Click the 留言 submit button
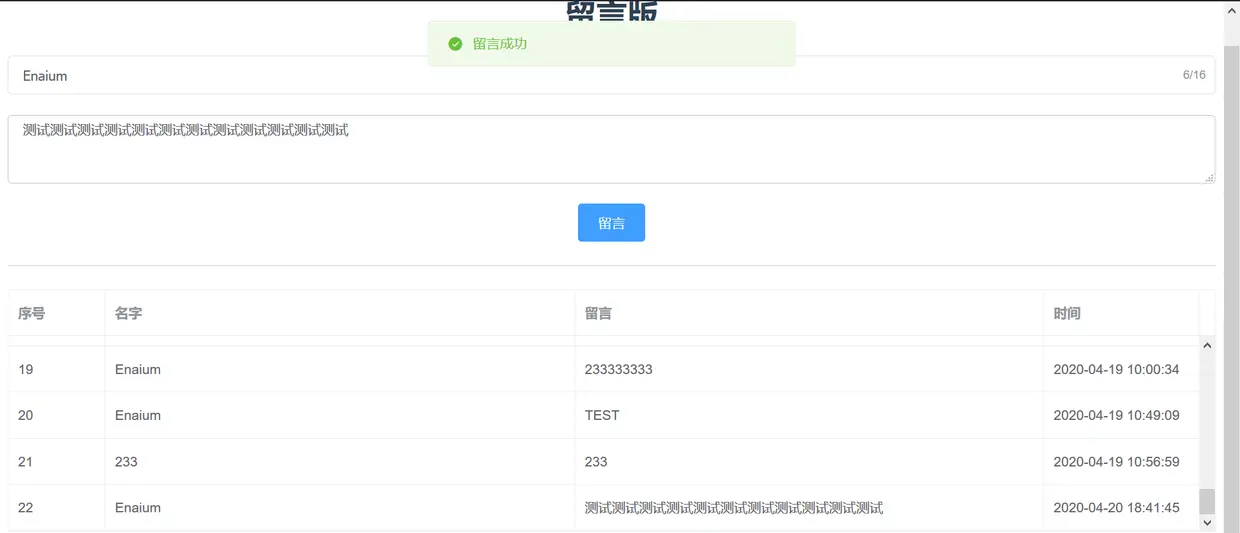The width and height of the screenshot is (1240, 533). pyautogui.click(x=611, y=223)
